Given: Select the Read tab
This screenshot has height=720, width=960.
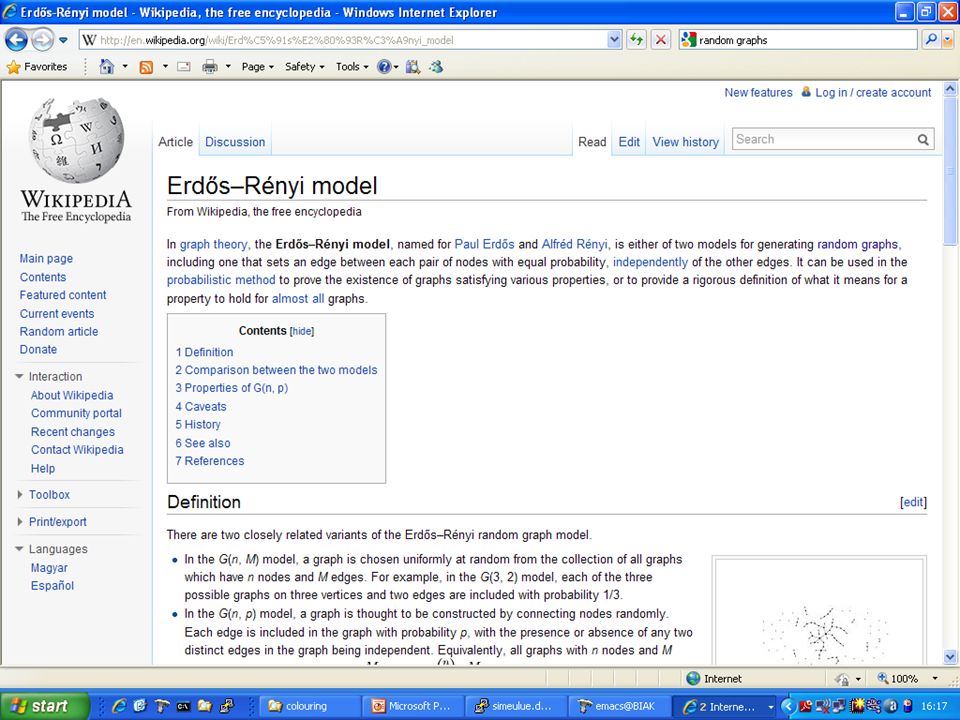Looking at the screenshot, I should pos(592,142).
